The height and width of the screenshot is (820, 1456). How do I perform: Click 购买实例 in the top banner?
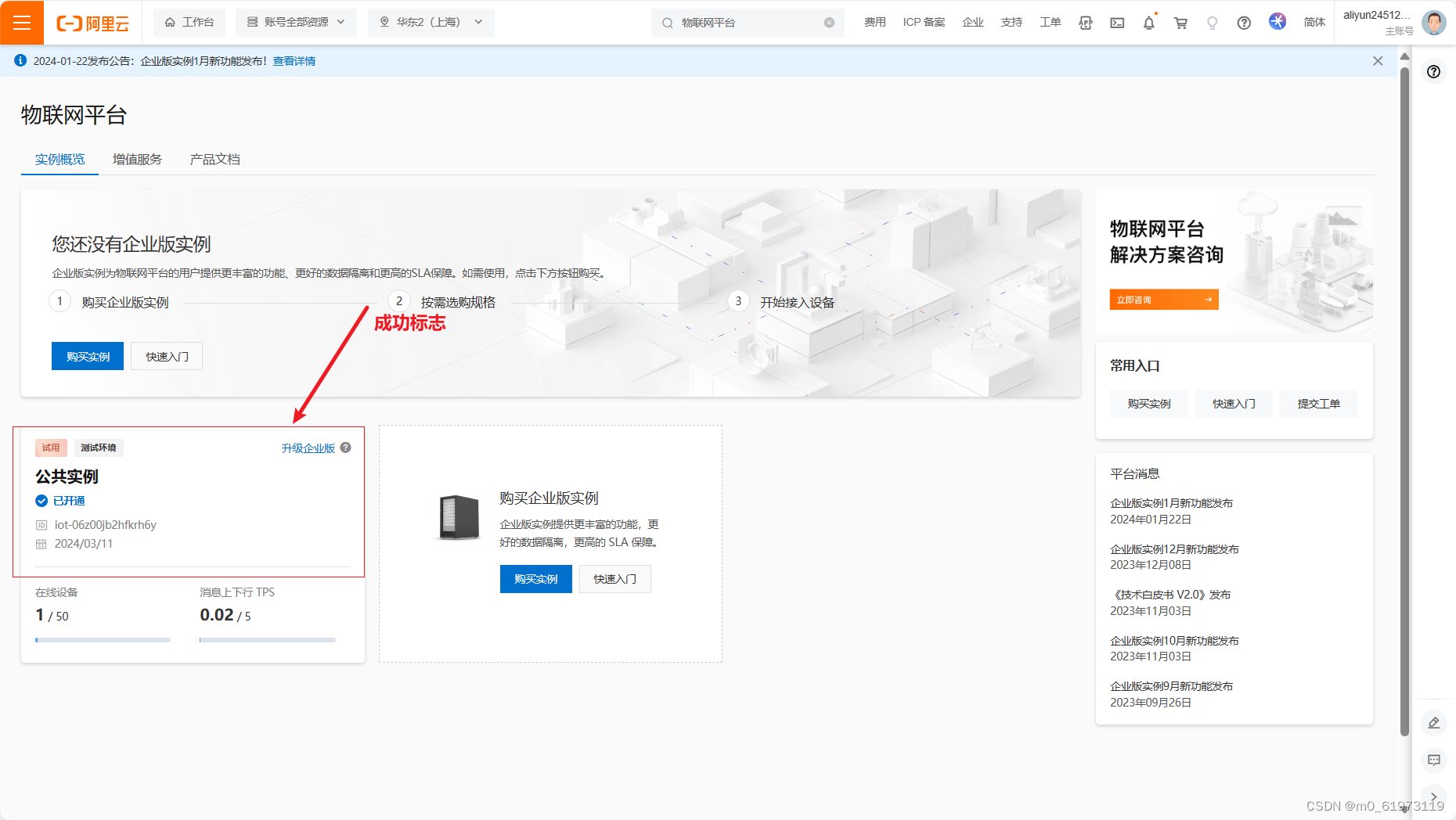pos(88,356)
